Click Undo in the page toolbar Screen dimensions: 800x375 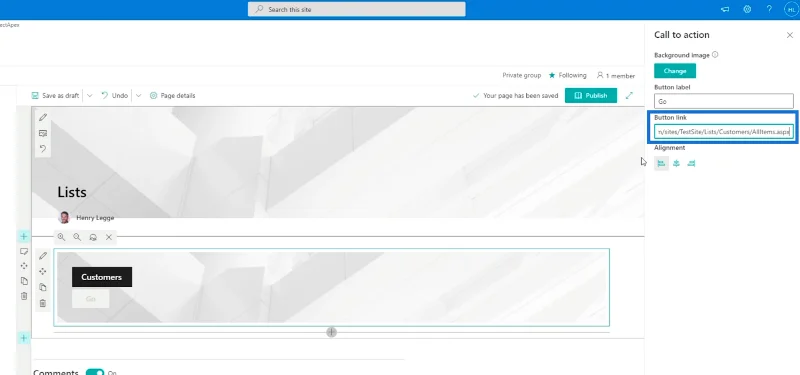(114, 95)
